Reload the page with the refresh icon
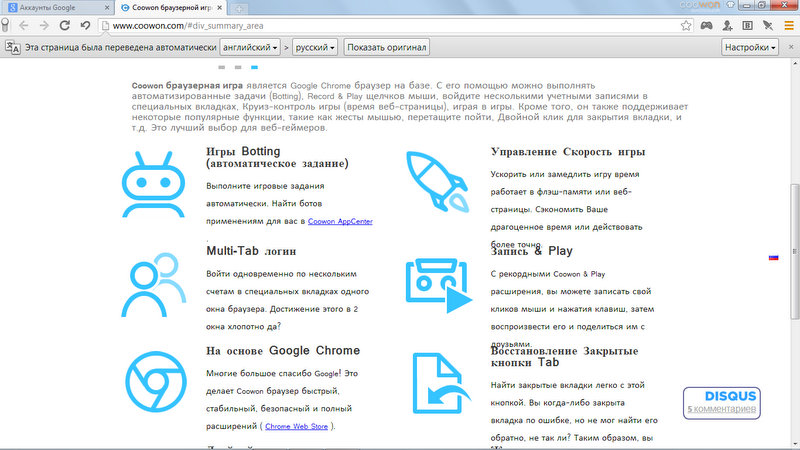Image resolution: width=800 pixels, height=450 pixels. 64,26
